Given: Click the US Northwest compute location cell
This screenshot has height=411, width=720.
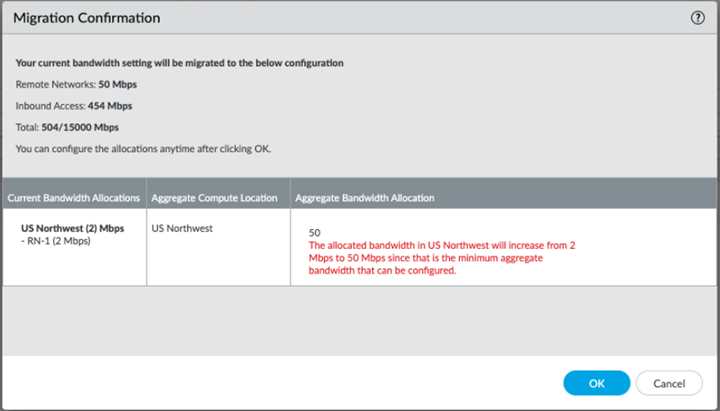Looking at the screenshot, I should tap(182, 228).
